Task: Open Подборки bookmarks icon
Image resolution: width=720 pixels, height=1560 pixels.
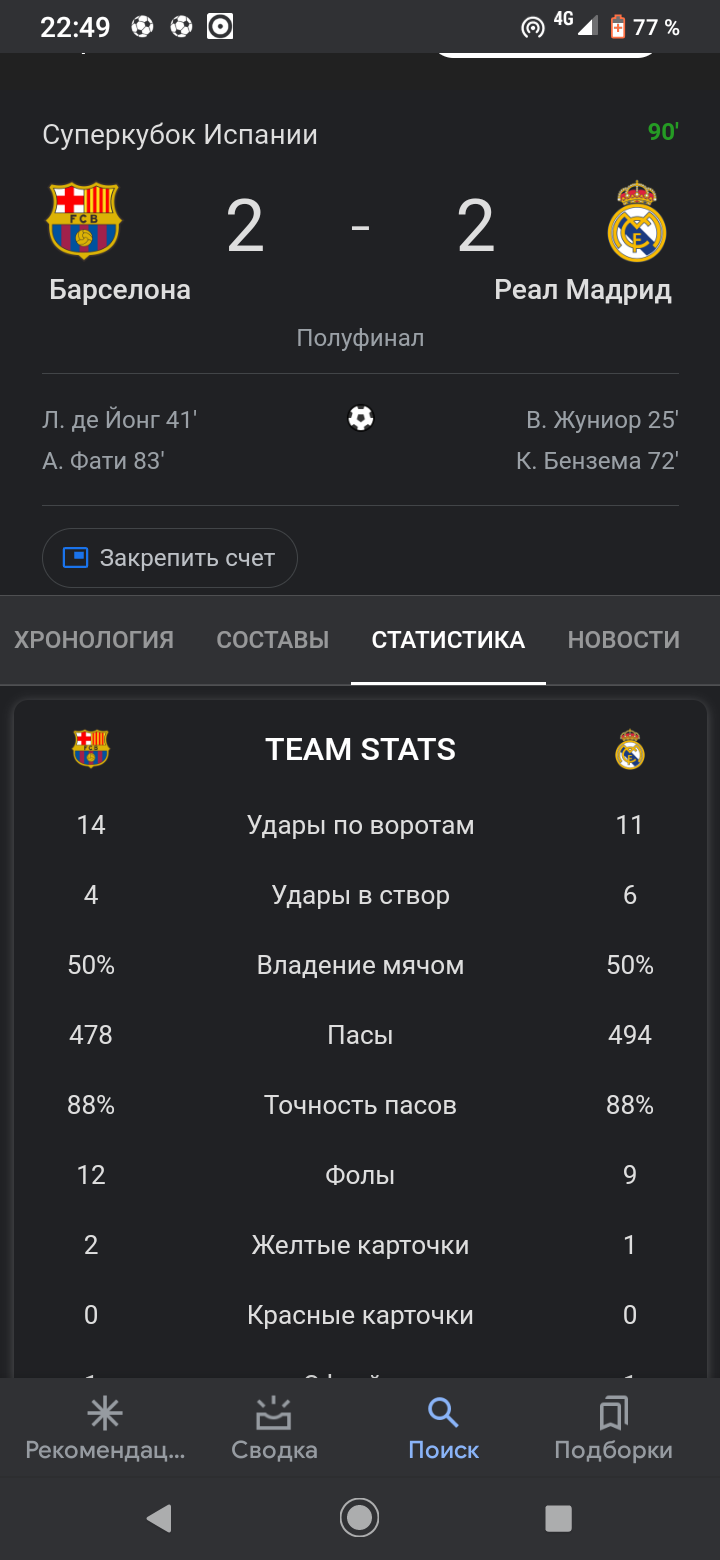Action: tap(613, 1413)
